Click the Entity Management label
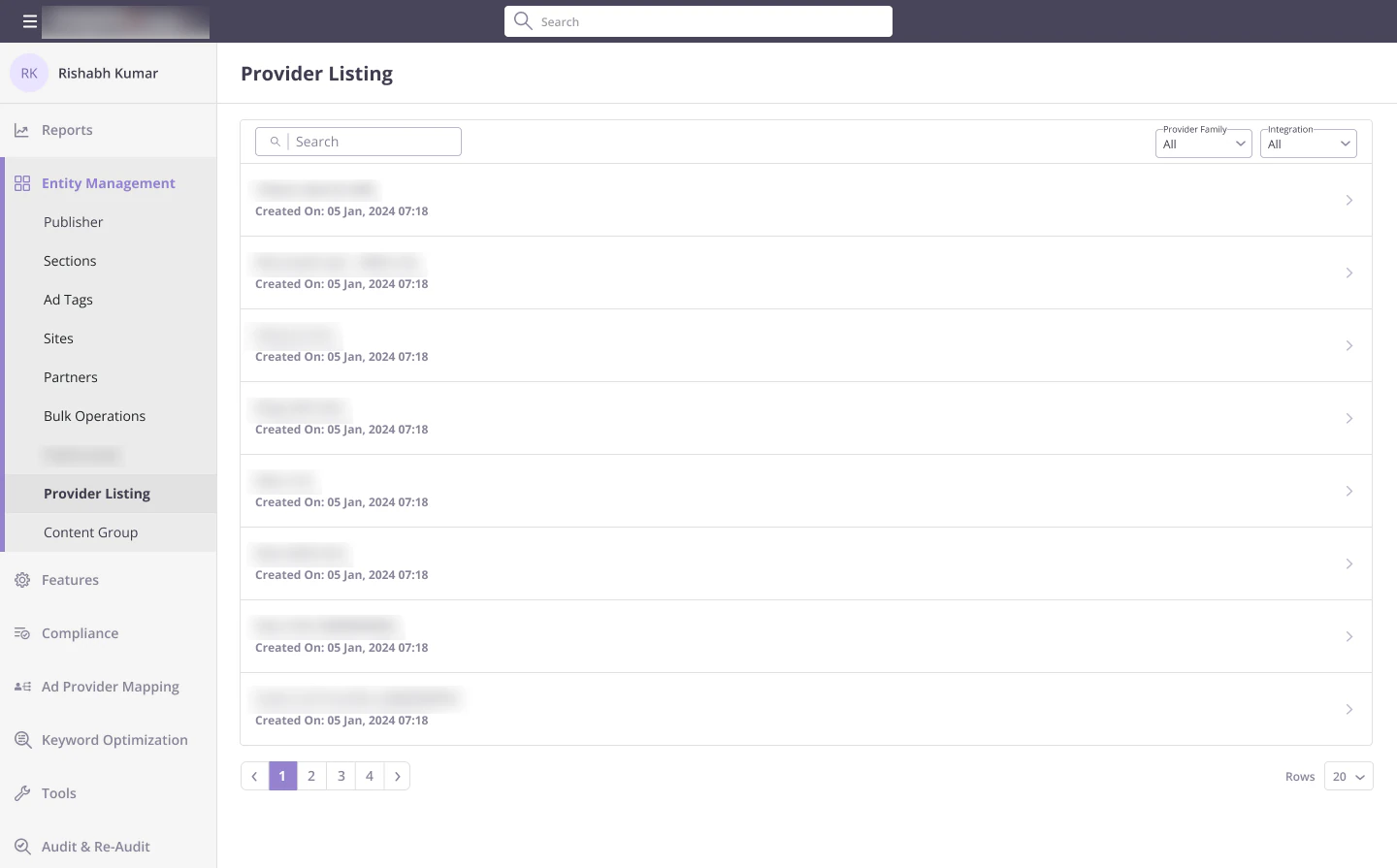Image resolution: width=1397 pixels, height=868 pixels. (109, 183)
